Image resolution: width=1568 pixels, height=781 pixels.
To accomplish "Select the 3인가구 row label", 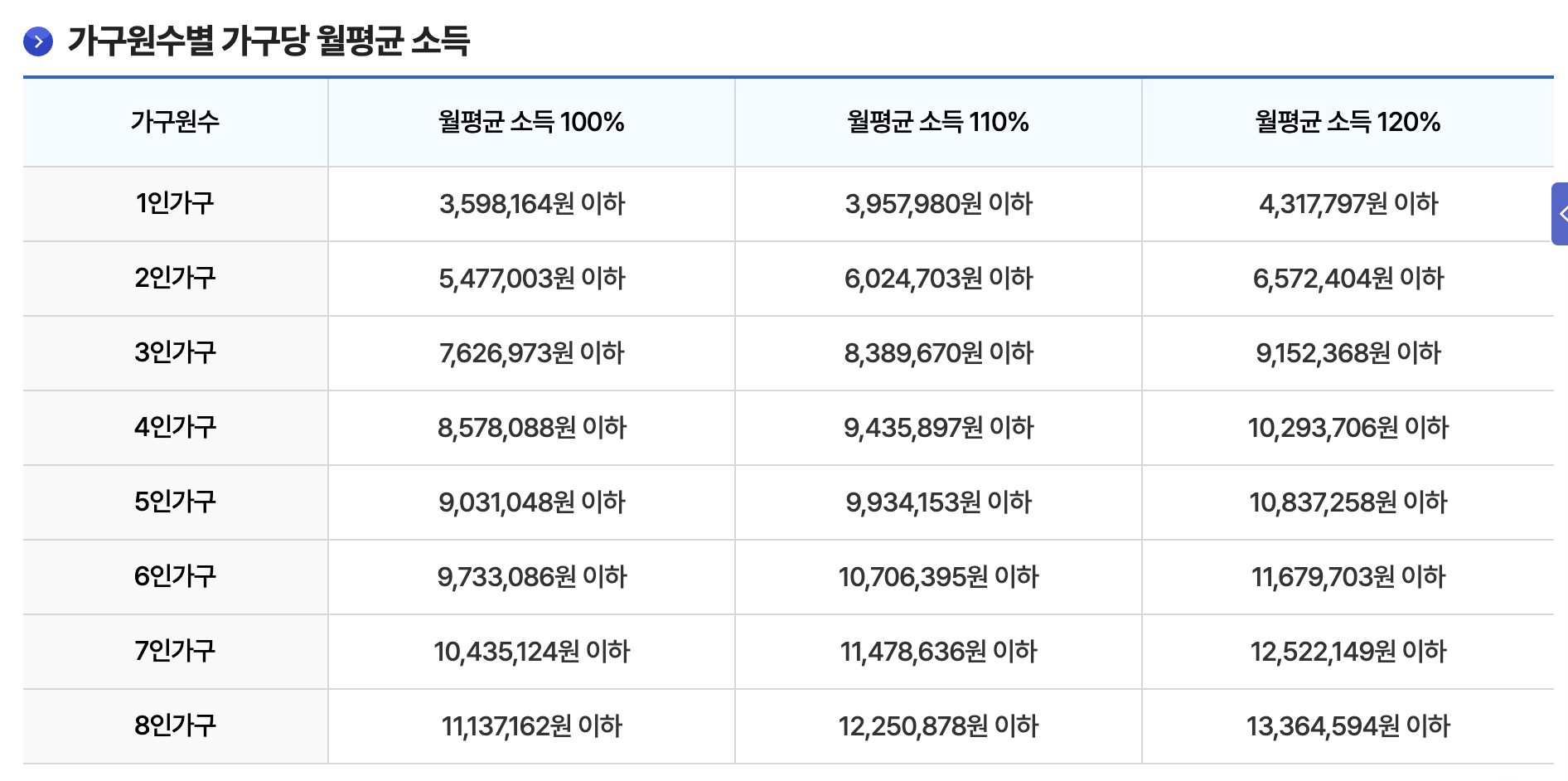I will (176, 353).
